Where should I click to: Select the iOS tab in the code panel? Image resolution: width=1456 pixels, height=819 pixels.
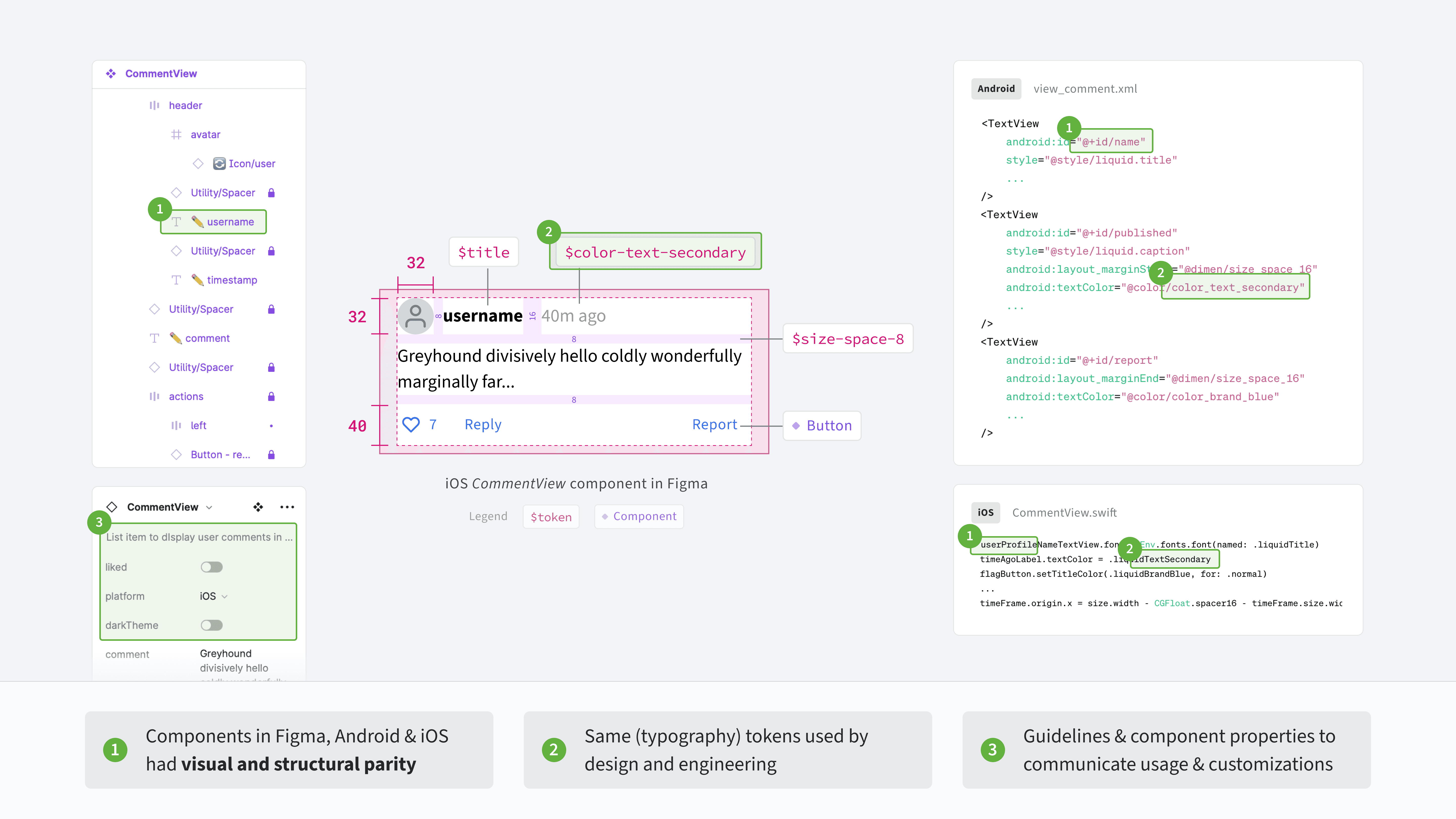[986, 513]
